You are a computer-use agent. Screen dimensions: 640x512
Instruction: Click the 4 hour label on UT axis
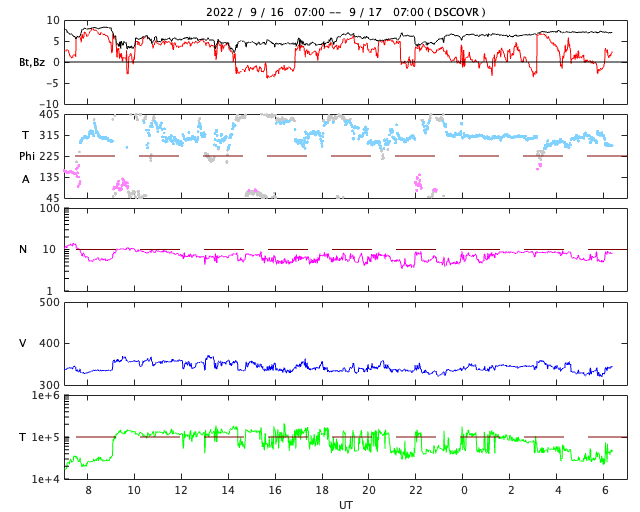tap(558, 490)
